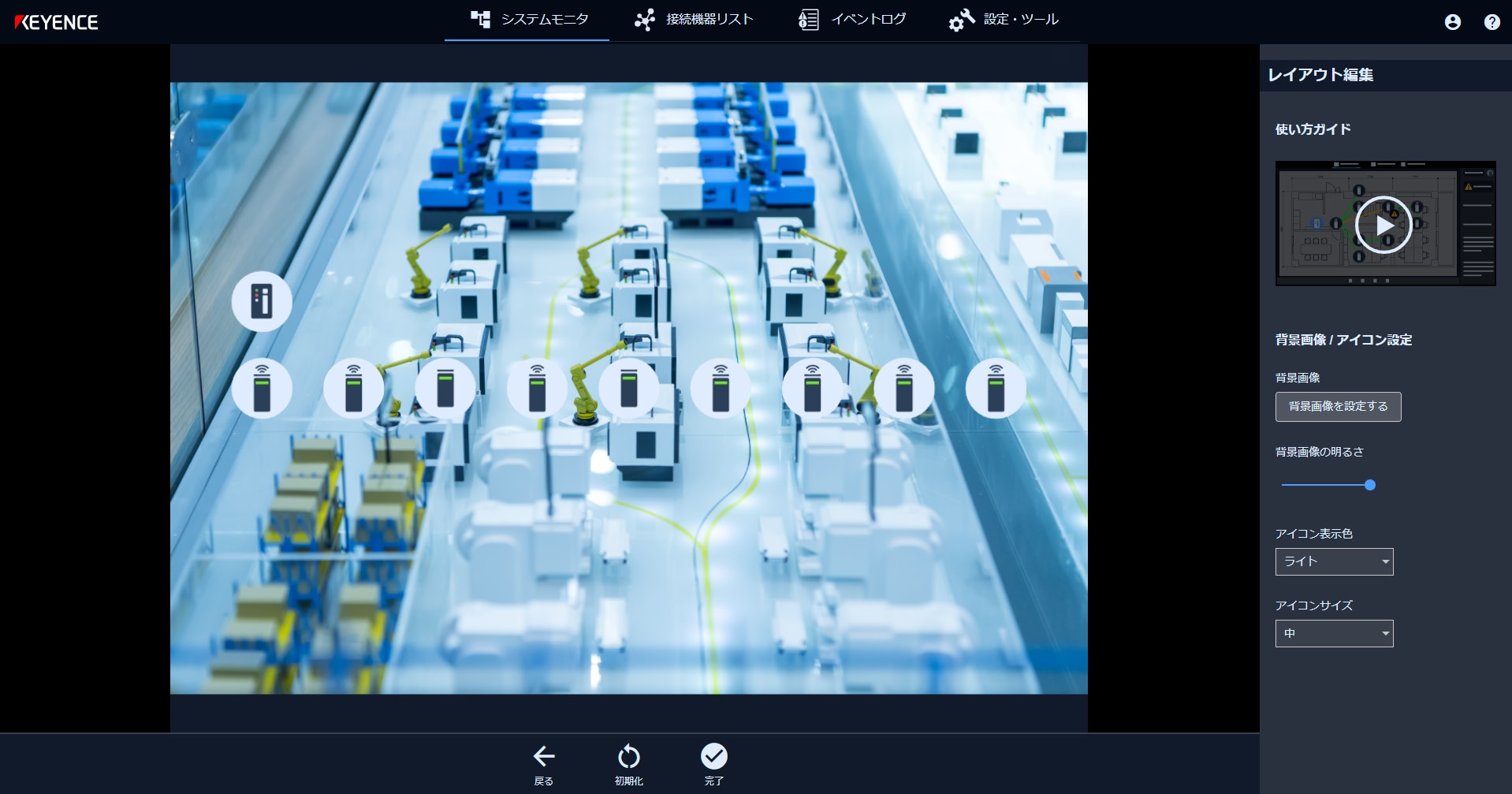Select the base station icon on the layout
Screen dimensions: 1512x794
(x=262, y=301)
